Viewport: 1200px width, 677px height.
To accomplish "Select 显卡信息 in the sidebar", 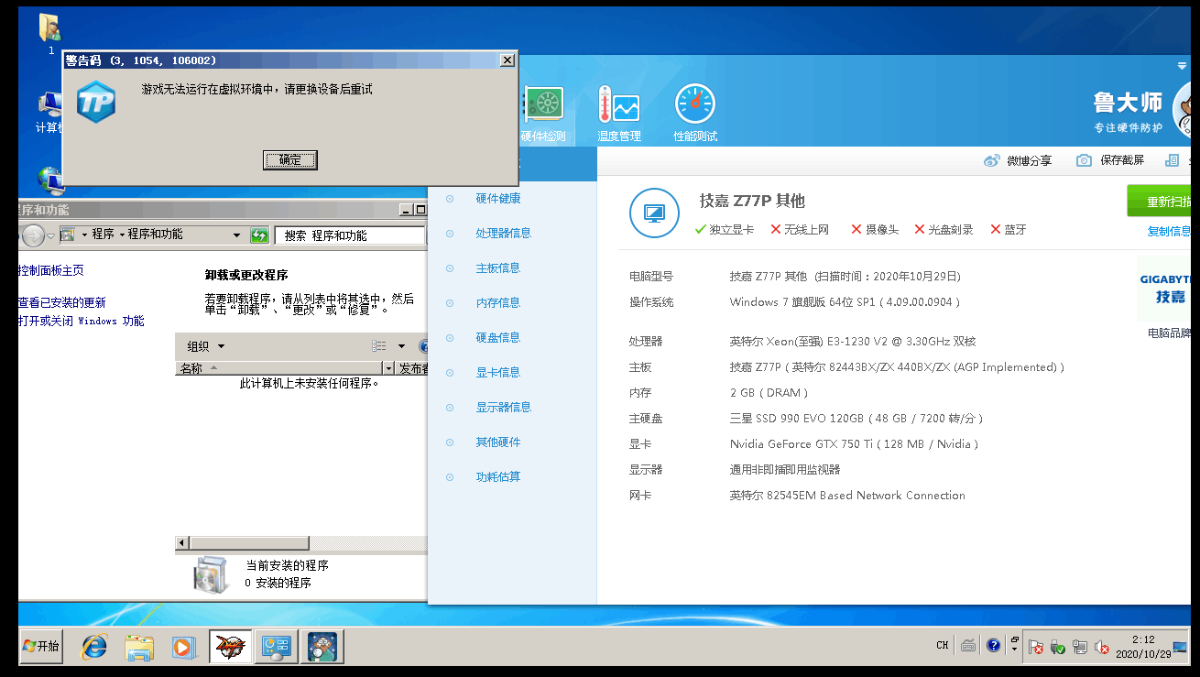I will coord(498,372).
